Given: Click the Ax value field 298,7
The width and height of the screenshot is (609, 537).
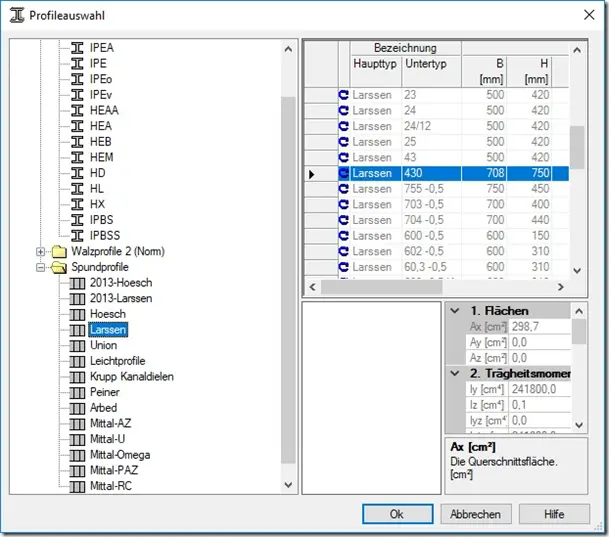Looking at the screenshot, I should (540, 327).
